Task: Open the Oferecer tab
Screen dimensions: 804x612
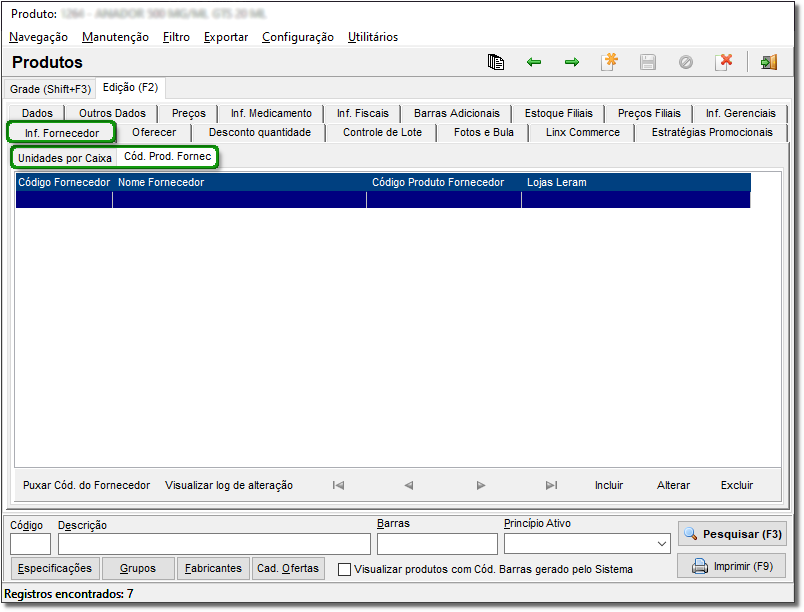Action: tap(154, 132)
